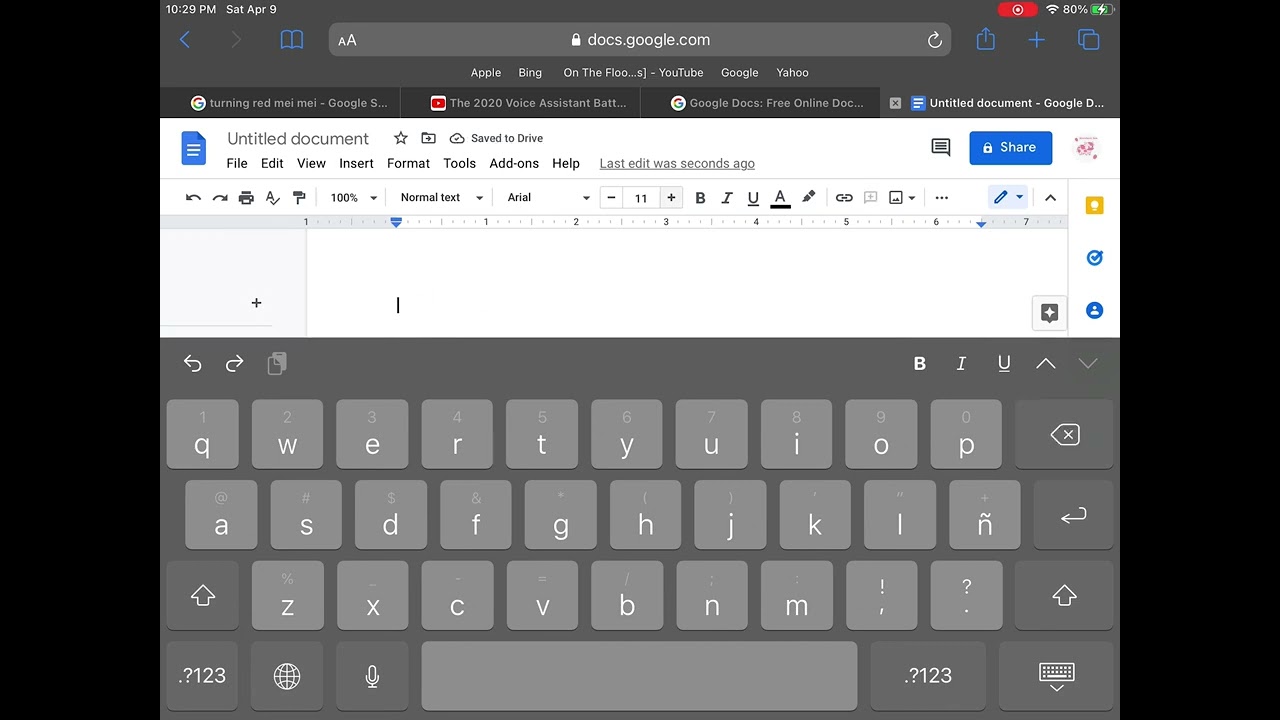This screenshot has width=1280, height=720.
Task: Open the zoom 100% dropdown
Action: point(354,198)
